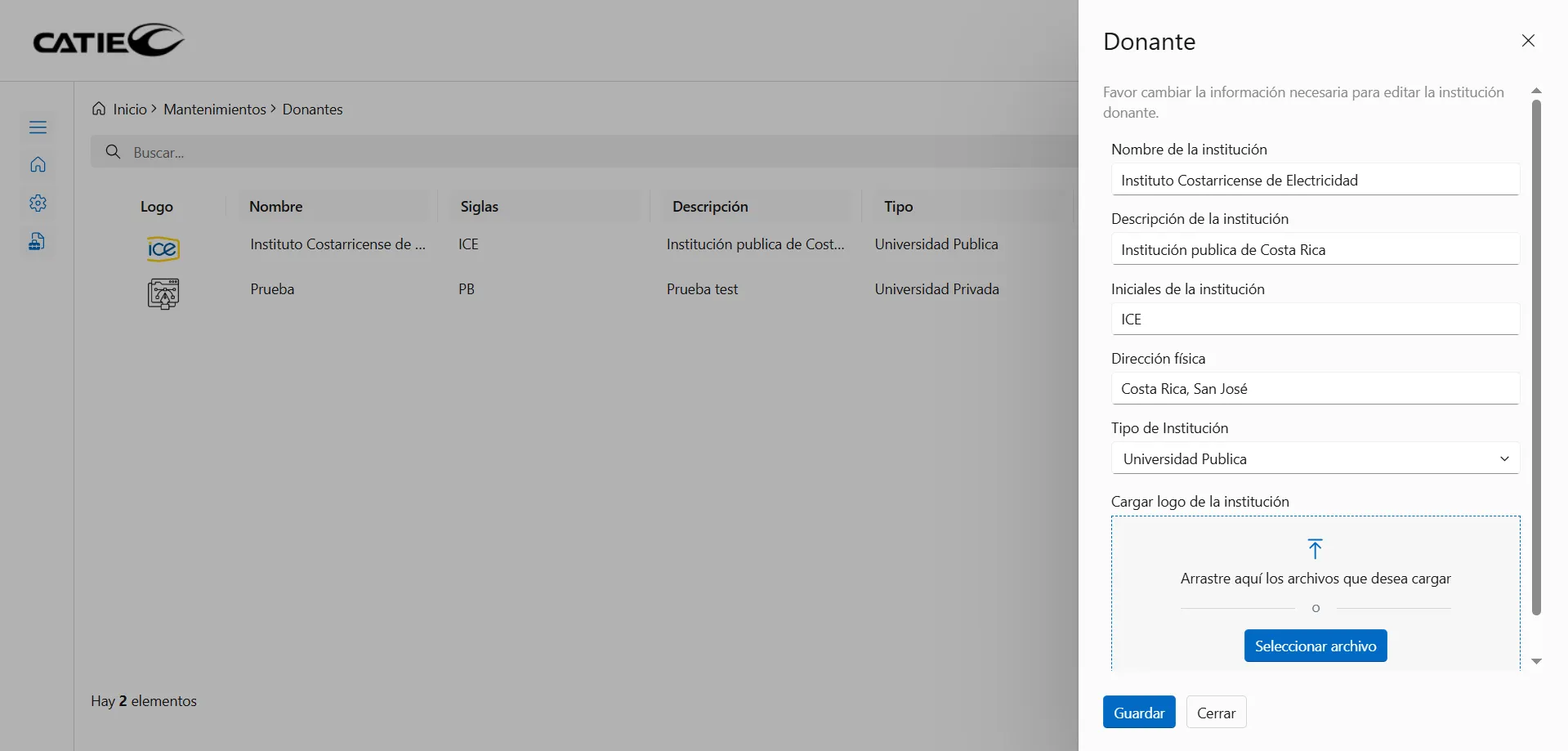1568x751 pixels.
Task: Close the Donante panel with X icon
Action: (1528, 41)
